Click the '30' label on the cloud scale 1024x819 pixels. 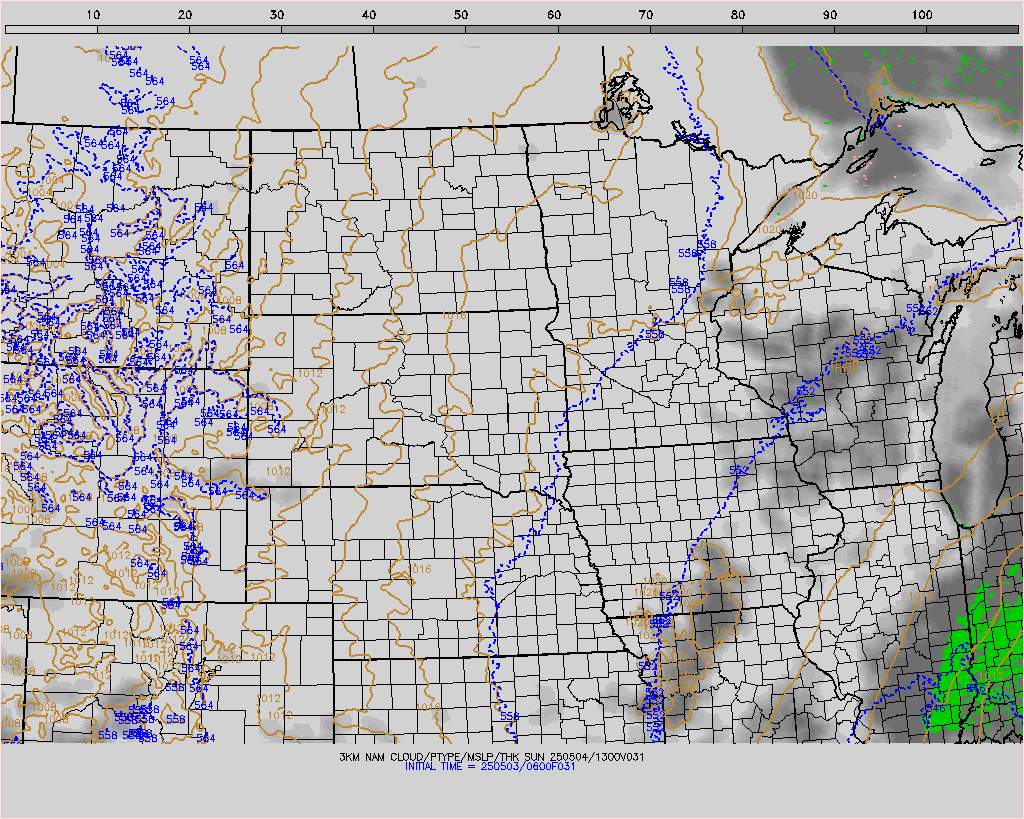coord(278,15)
